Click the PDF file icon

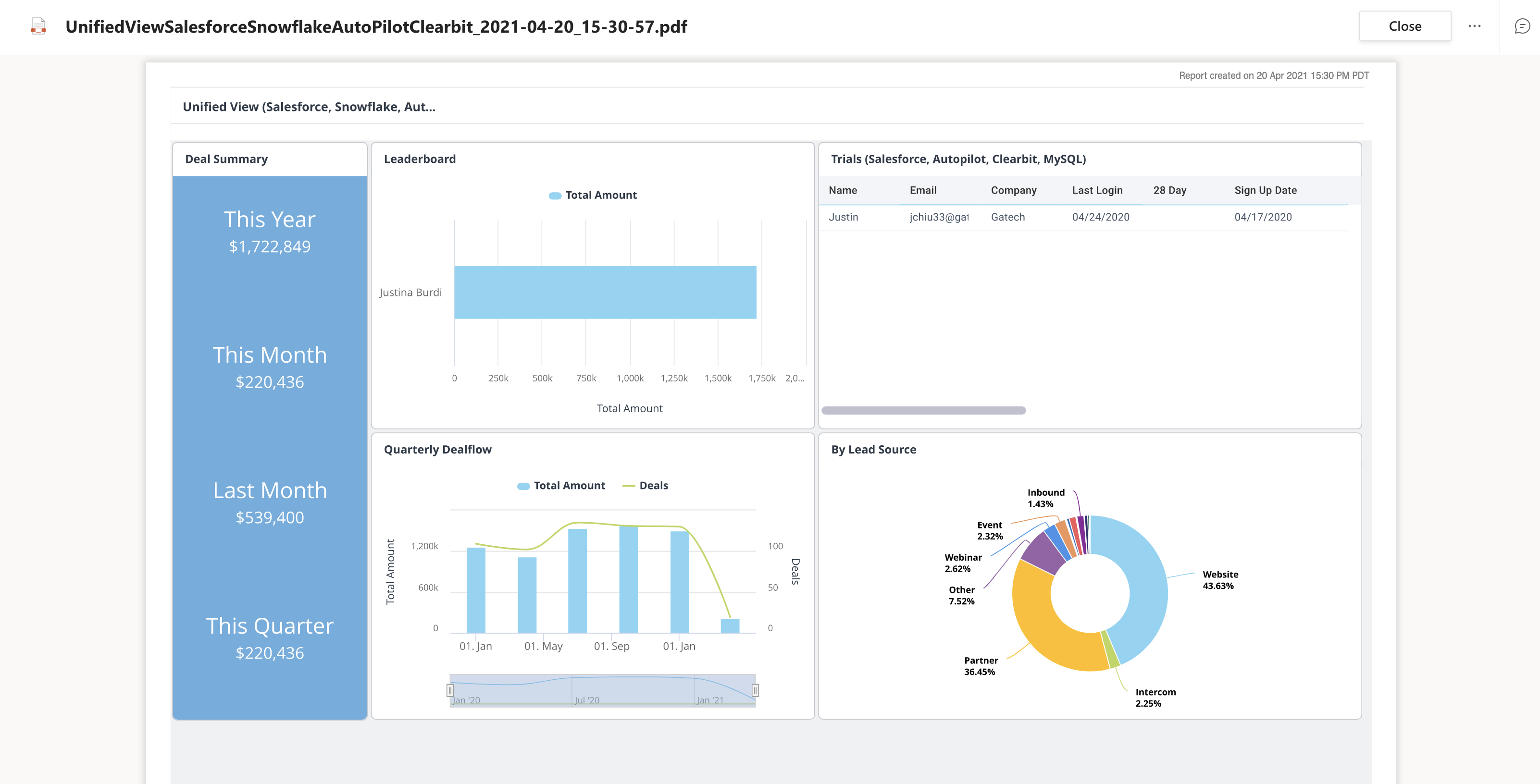(x=38, y=26)
